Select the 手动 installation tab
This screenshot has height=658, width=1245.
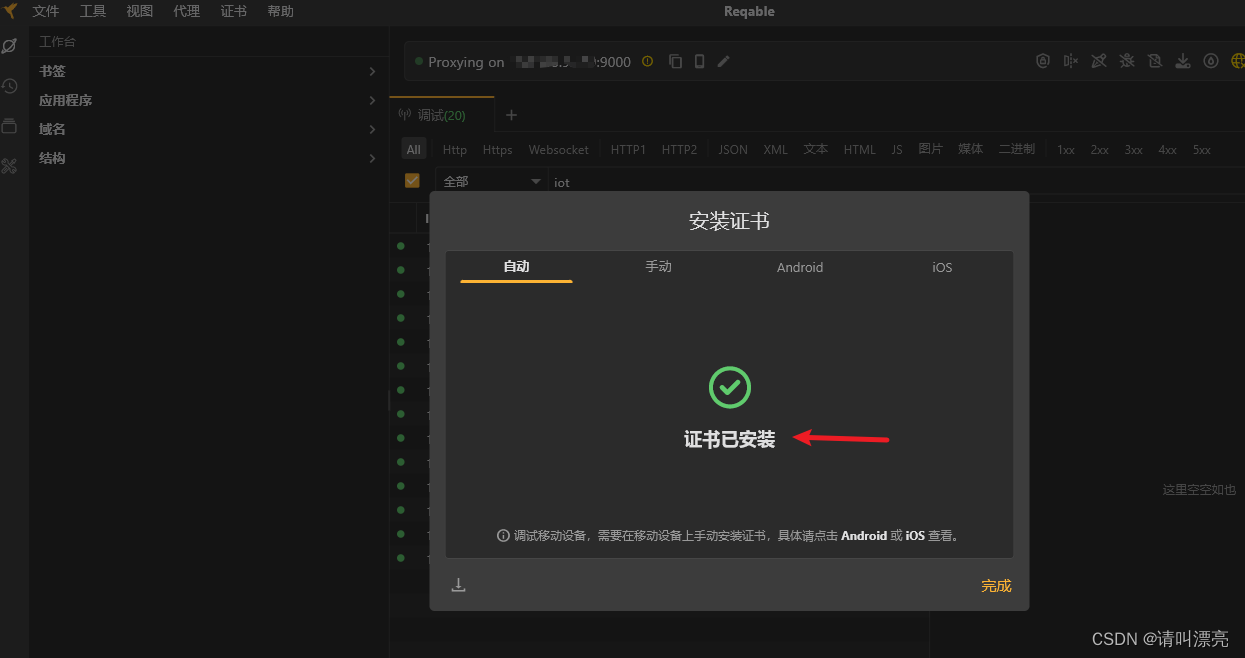pos(658,267)
